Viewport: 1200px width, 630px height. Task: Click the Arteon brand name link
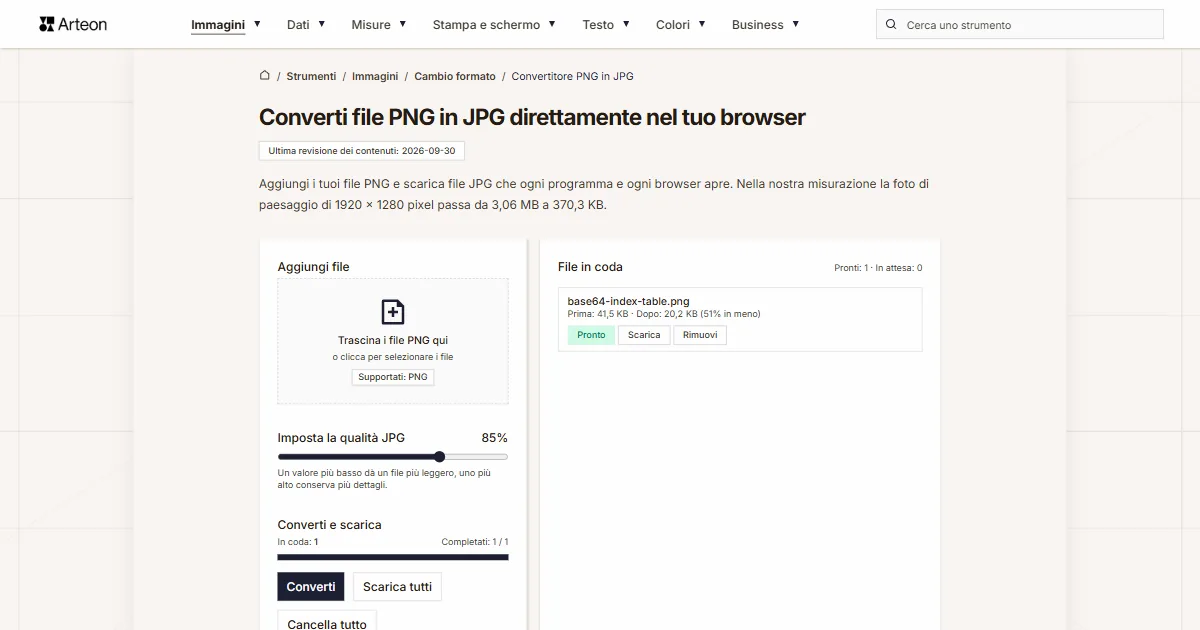pyautogui.click(x=83, y=24)
